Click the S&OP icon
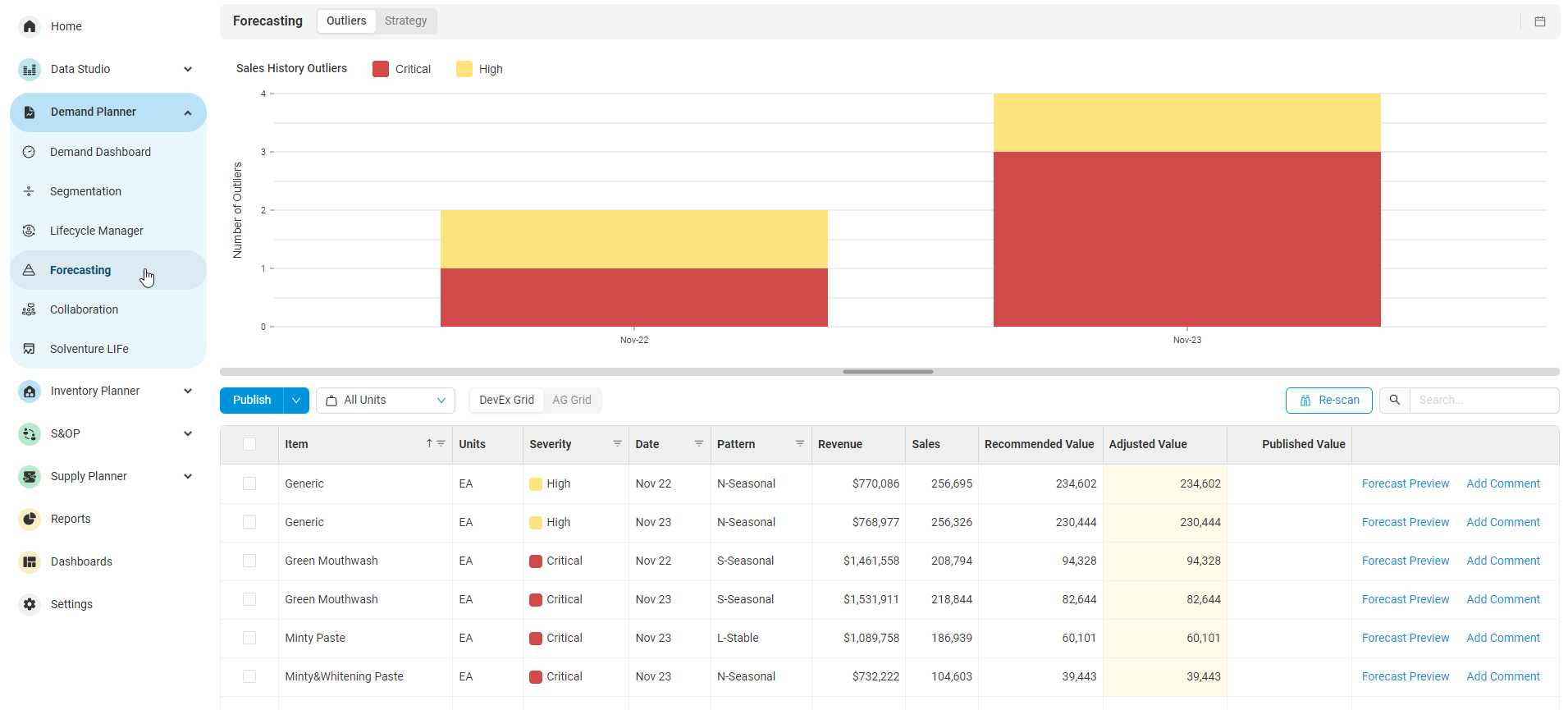The height and width of the screenshot is (710, 1568). point(30,433)
